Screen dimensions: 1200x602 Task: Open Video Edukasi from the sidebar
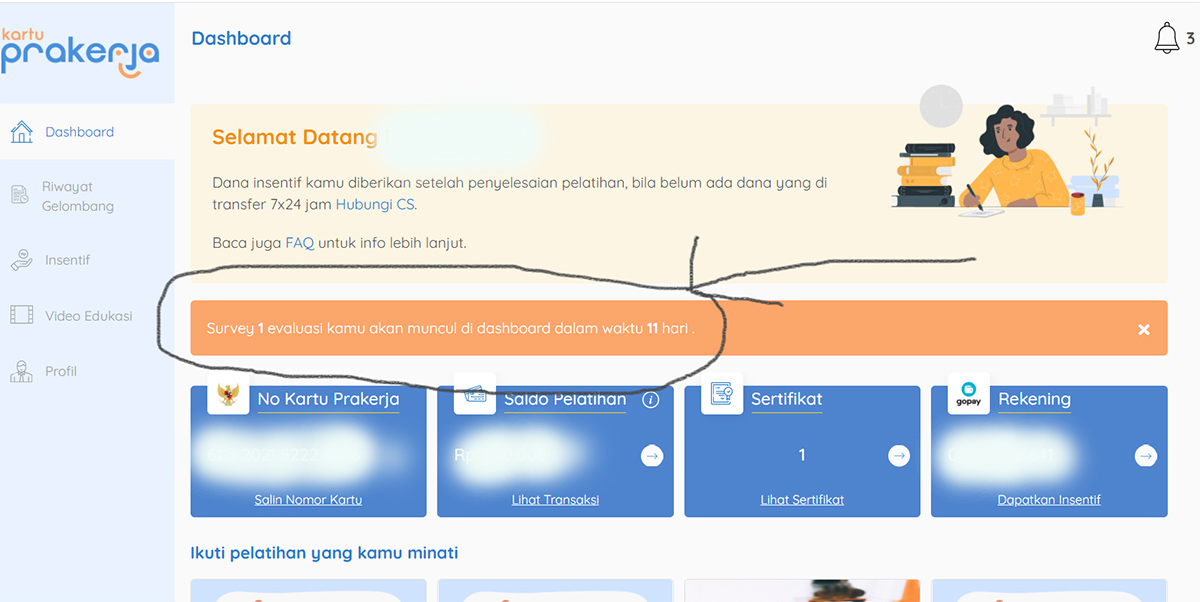coord(88,316)
